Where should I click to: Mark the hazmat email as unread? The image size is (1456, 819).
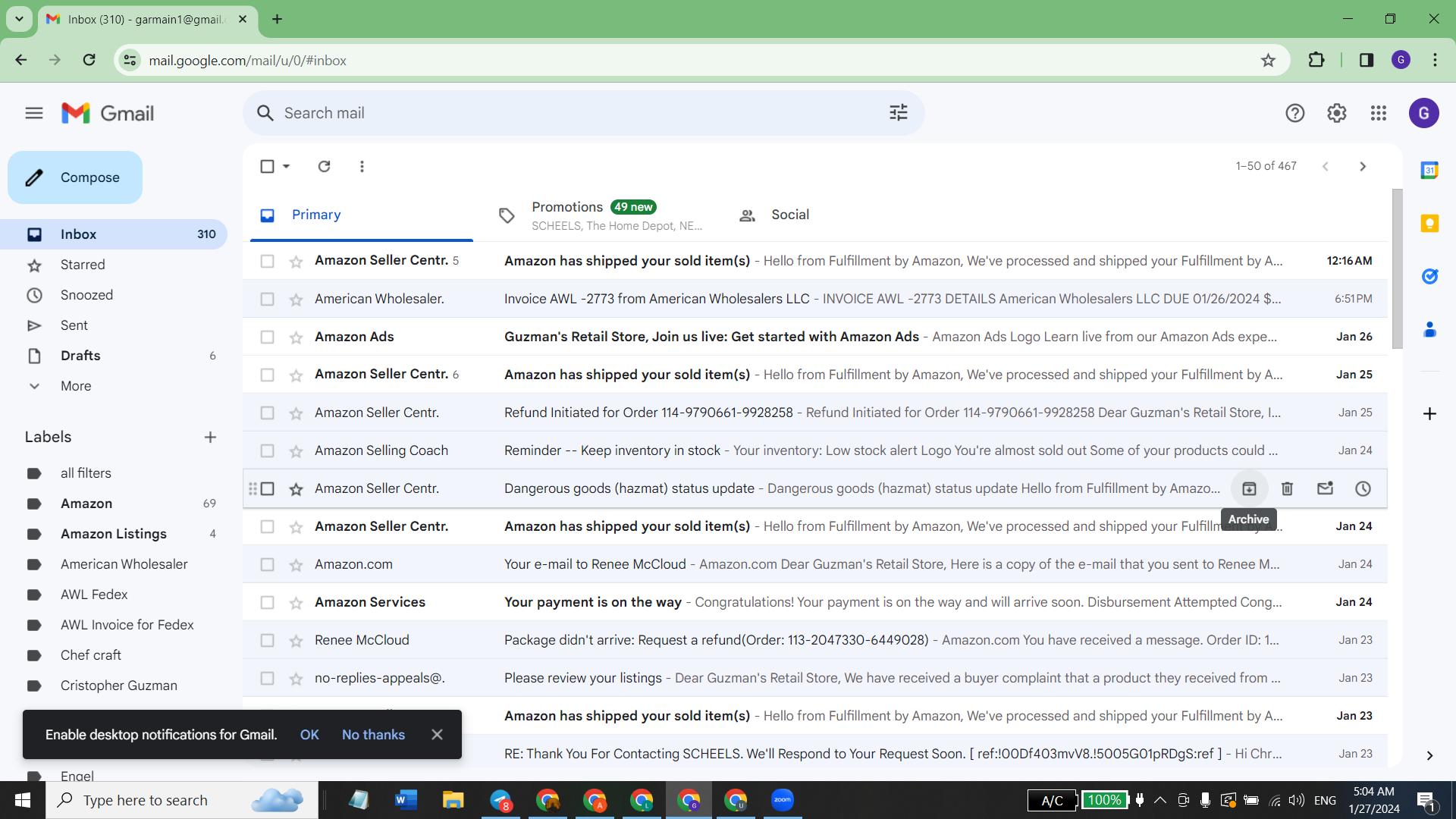coord(1325,489)
